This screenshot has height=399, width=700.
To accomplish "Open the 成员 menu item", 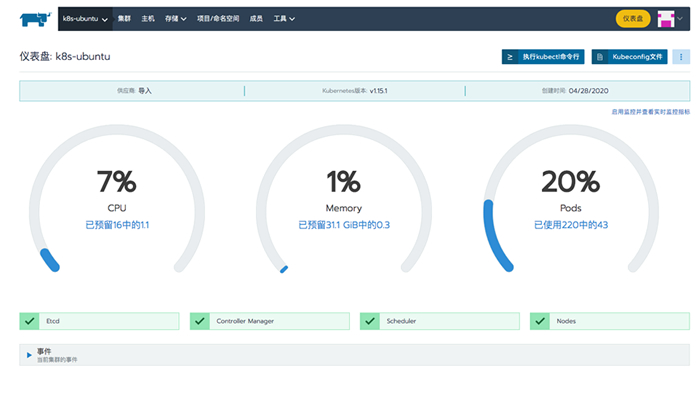I will point(256,19).
